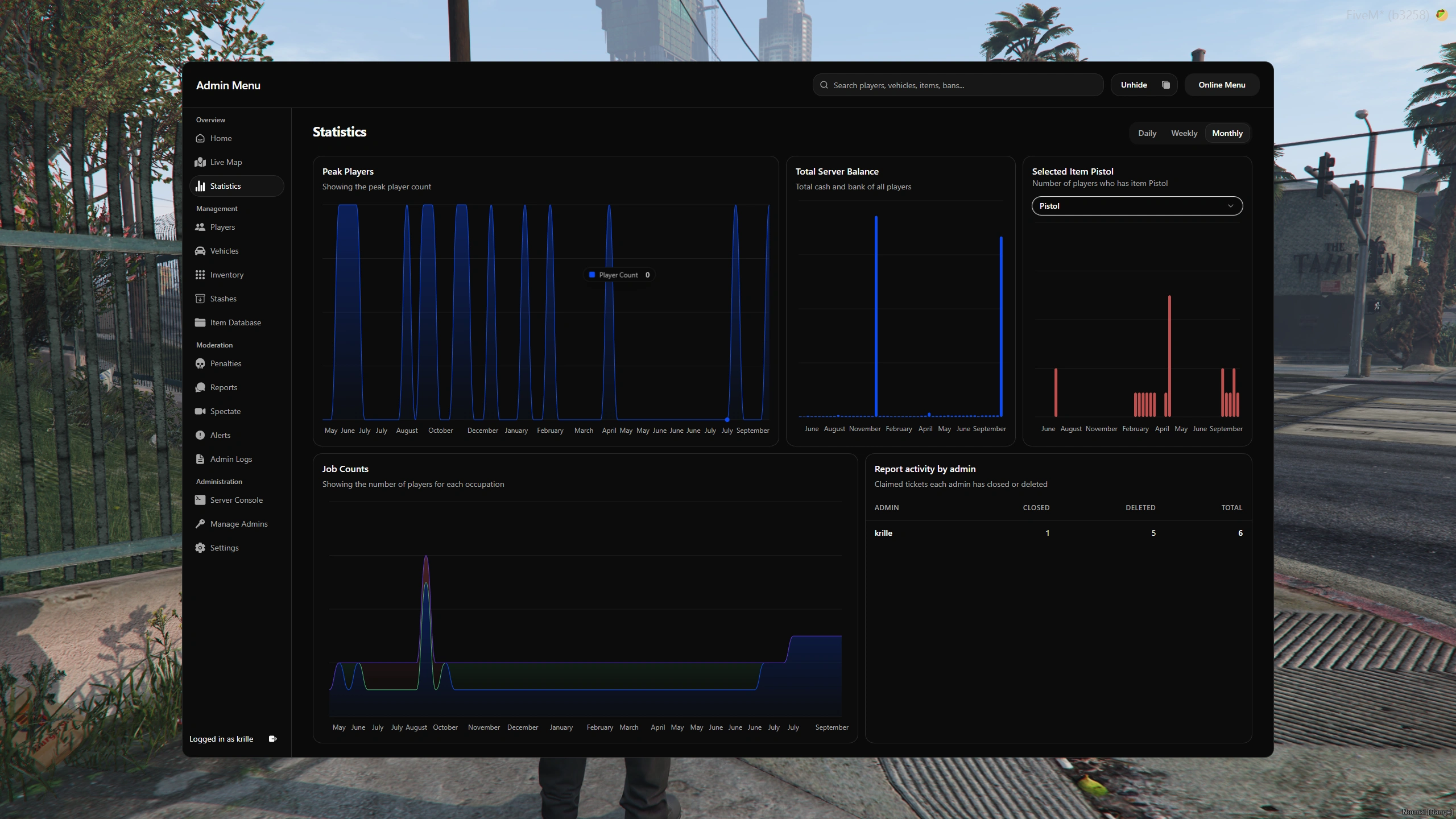Open Vehicles via the car icon
1456x819 pixels.
(x=200, y=251)
